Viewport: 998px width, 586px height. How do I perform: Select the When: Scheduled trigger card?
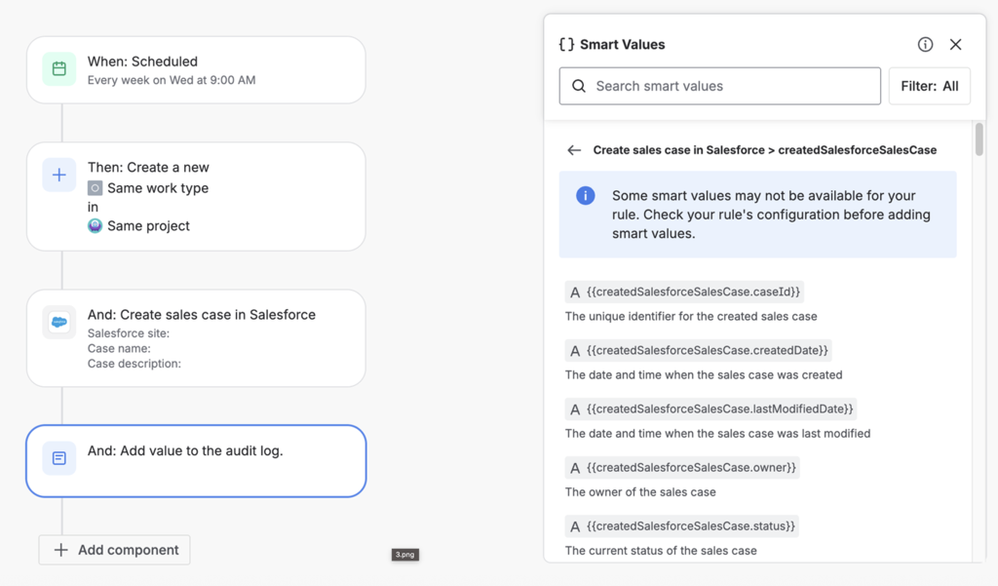[x=196, y=70]
